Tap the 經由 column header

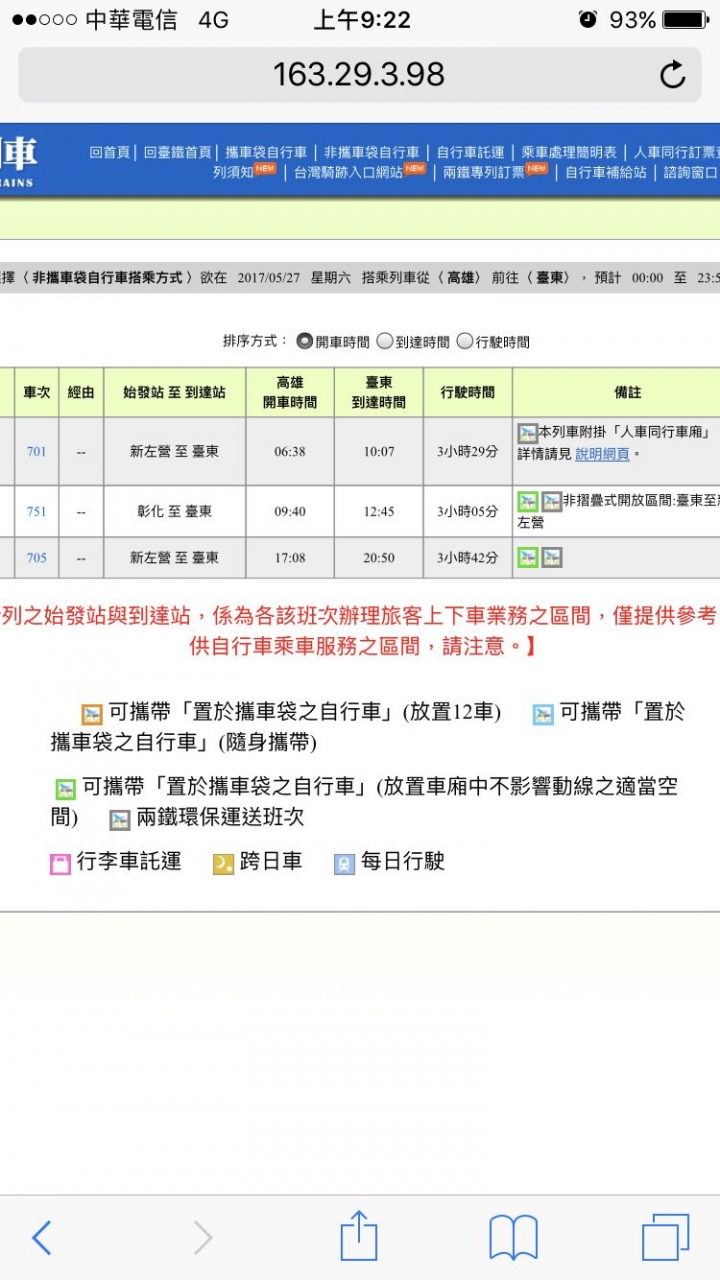pos(81,392)
